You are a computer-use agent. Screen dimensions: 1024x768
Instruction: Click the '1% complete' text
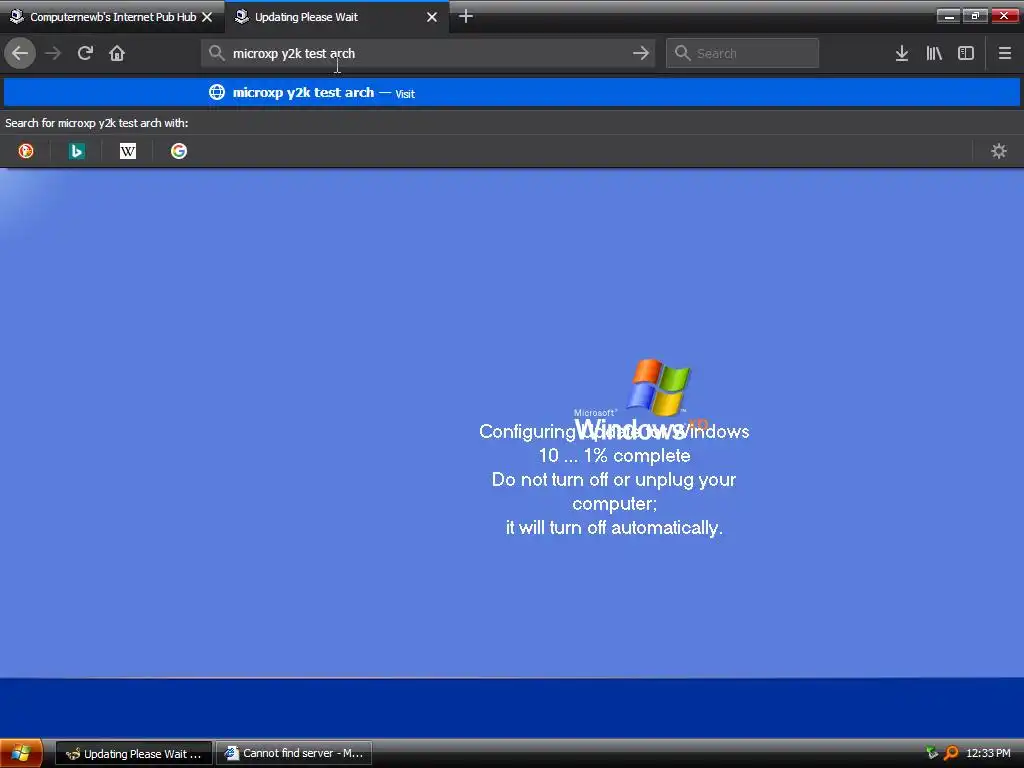[637, 455]
